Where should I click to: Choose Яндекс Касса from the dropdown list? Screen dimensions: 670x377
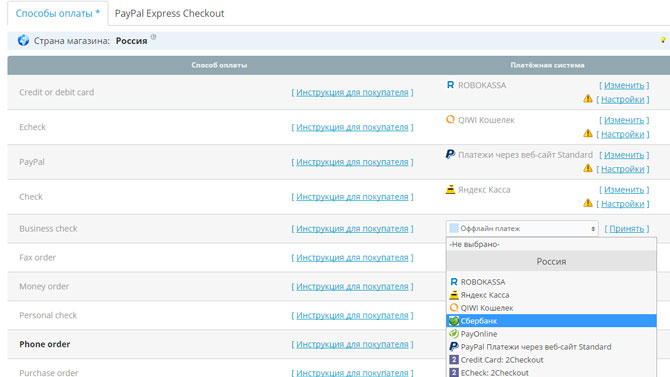click(x=551, y=295)
